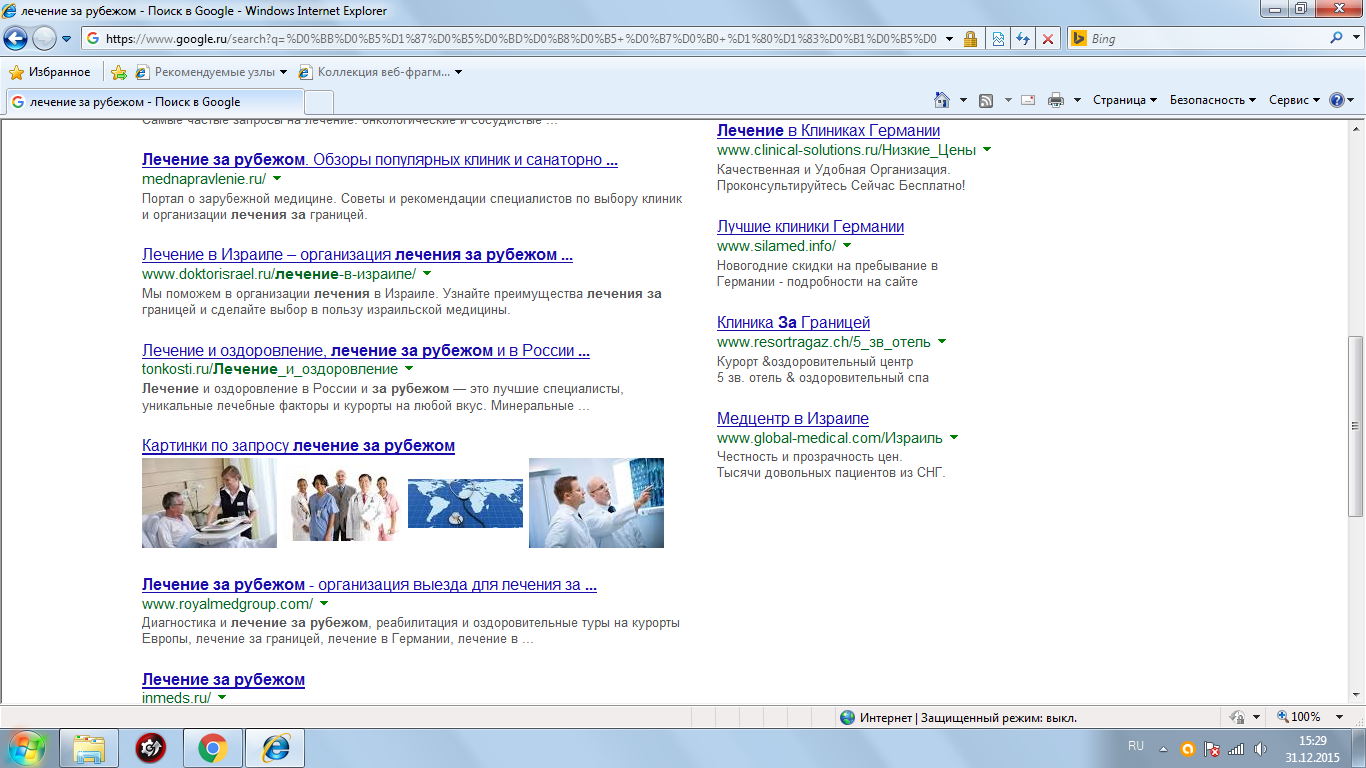Viewport: 1366px width, 768px height.
Task: Click the Compatibility View torn-page icon
Action: tap(997, 39)
